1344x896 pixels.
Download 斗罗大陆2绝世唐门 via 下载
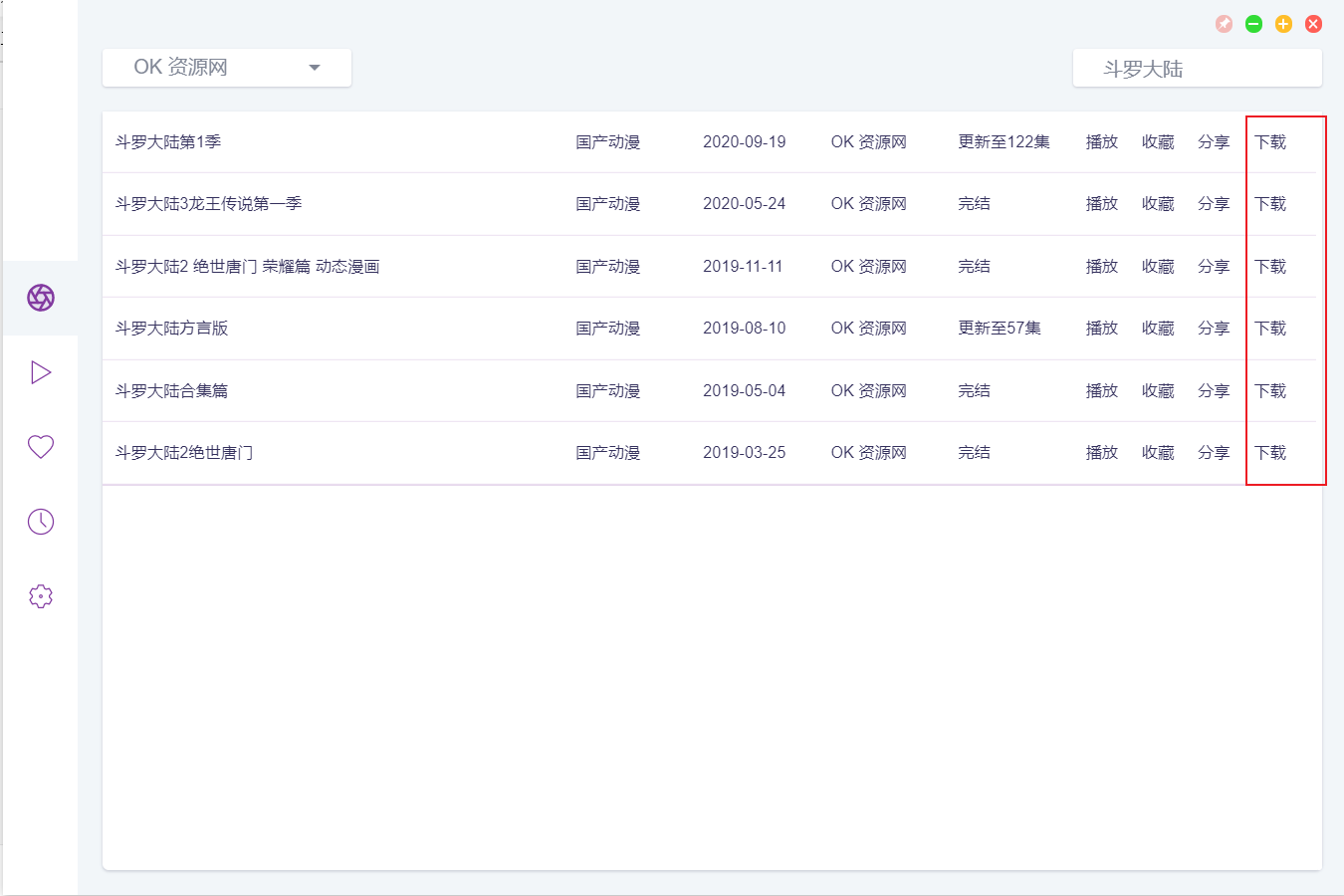1270,453
